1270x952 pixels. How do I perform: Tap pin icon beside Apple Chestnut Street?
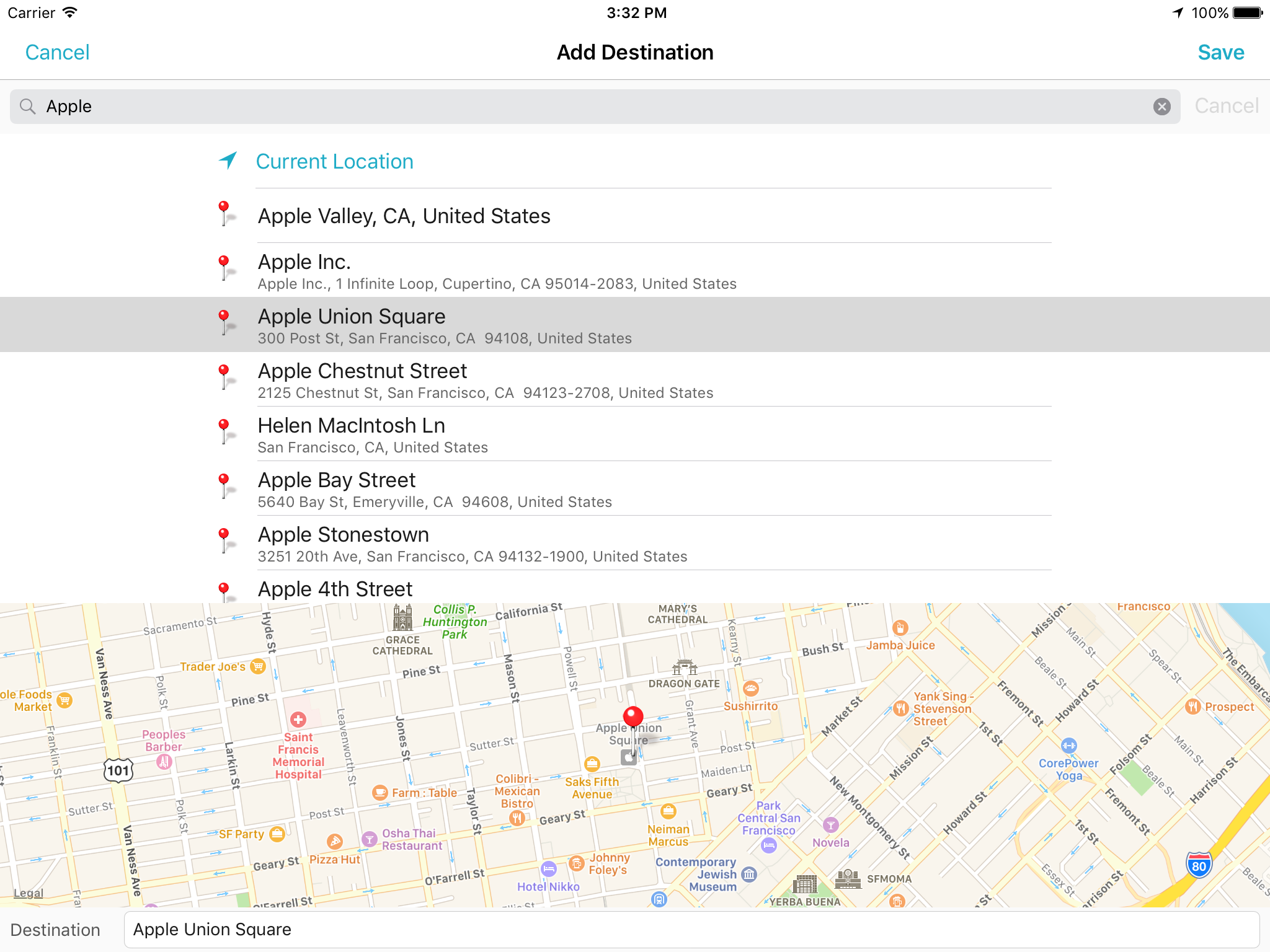click(x=226, y=377)
